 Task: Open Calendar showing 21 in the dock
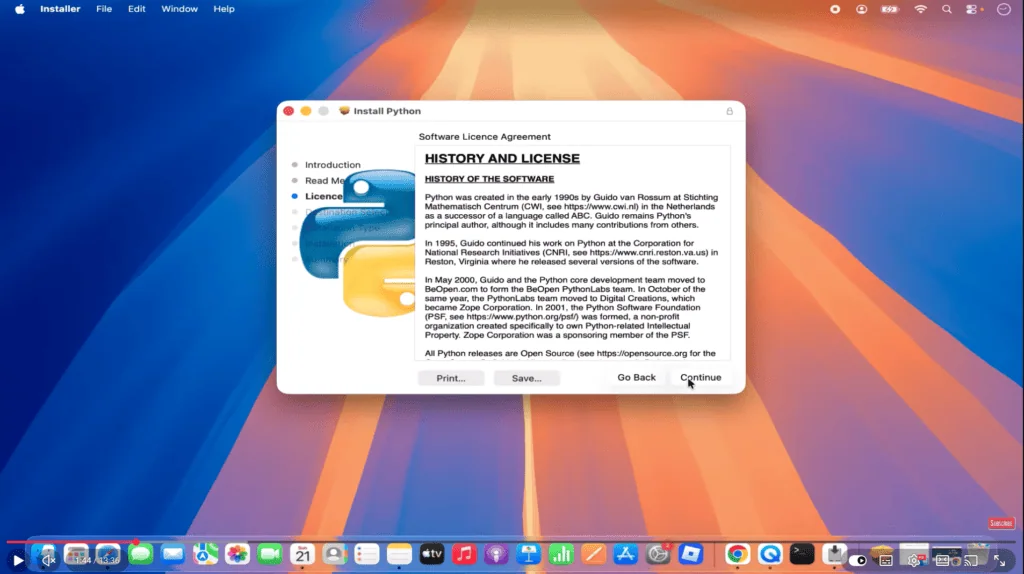point(302,554)
